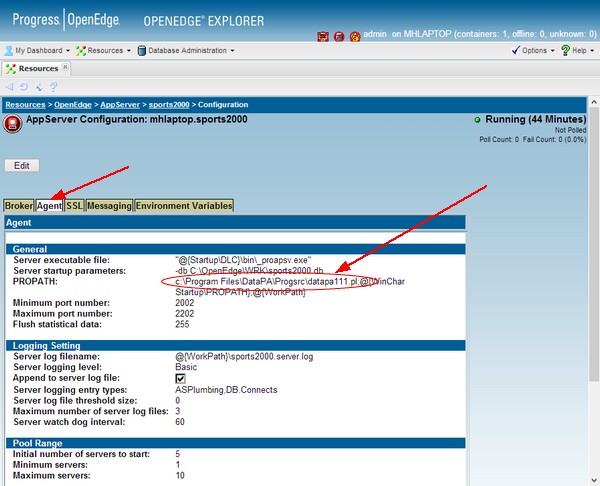Click maximum servers value 10
600x486 pixels.
point(180,476)
